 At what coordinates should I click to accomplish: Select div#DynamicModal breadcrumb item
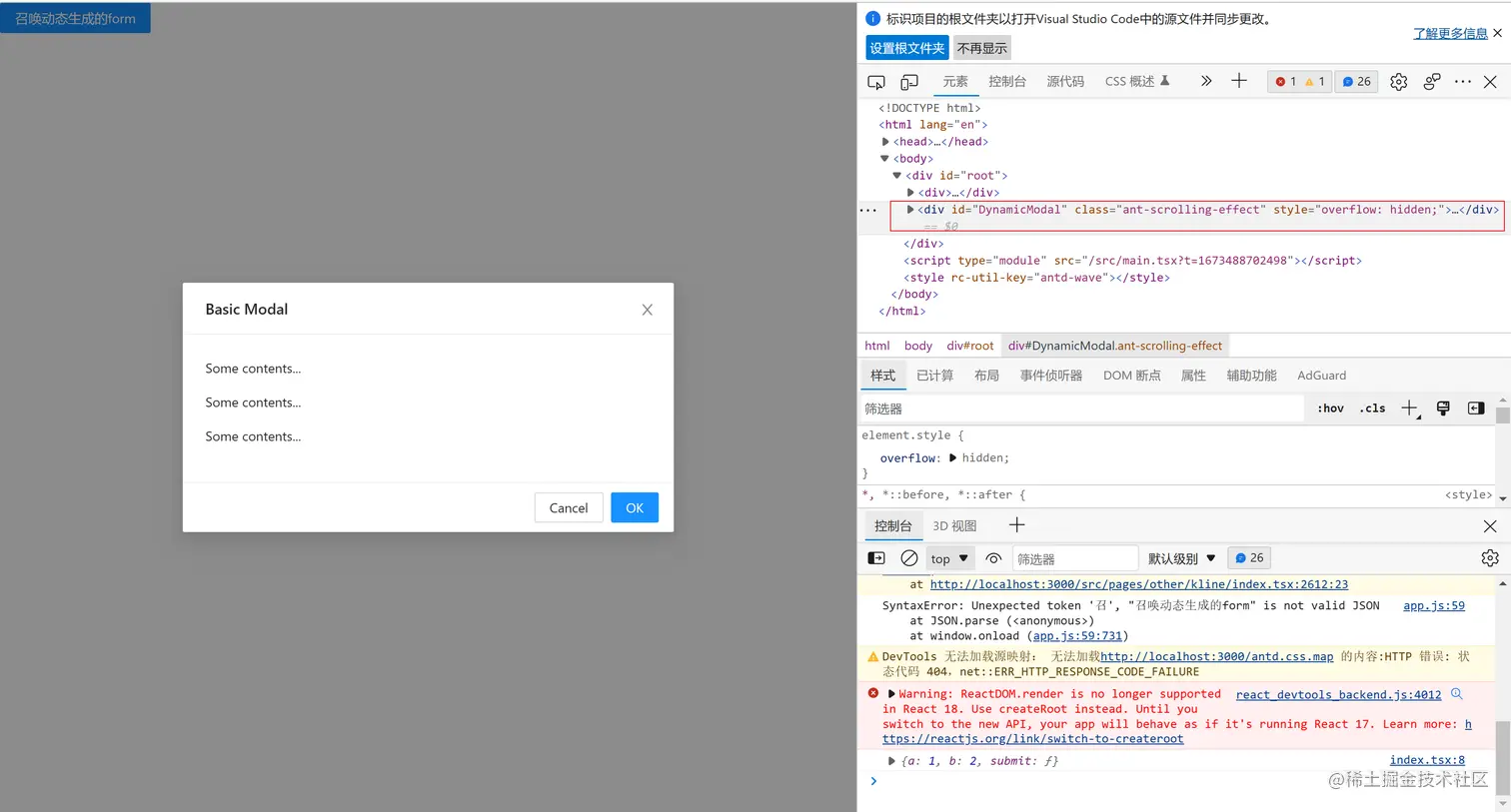pyautogui.click(x=1115, y=346)
